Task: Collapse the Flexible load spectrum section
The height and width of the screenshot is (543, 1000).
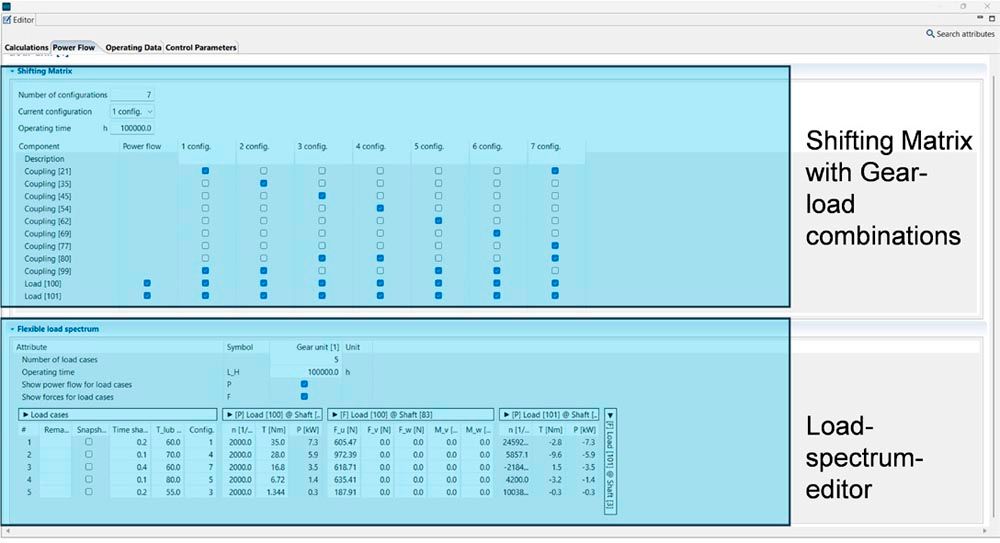Action: coord(12,329)
